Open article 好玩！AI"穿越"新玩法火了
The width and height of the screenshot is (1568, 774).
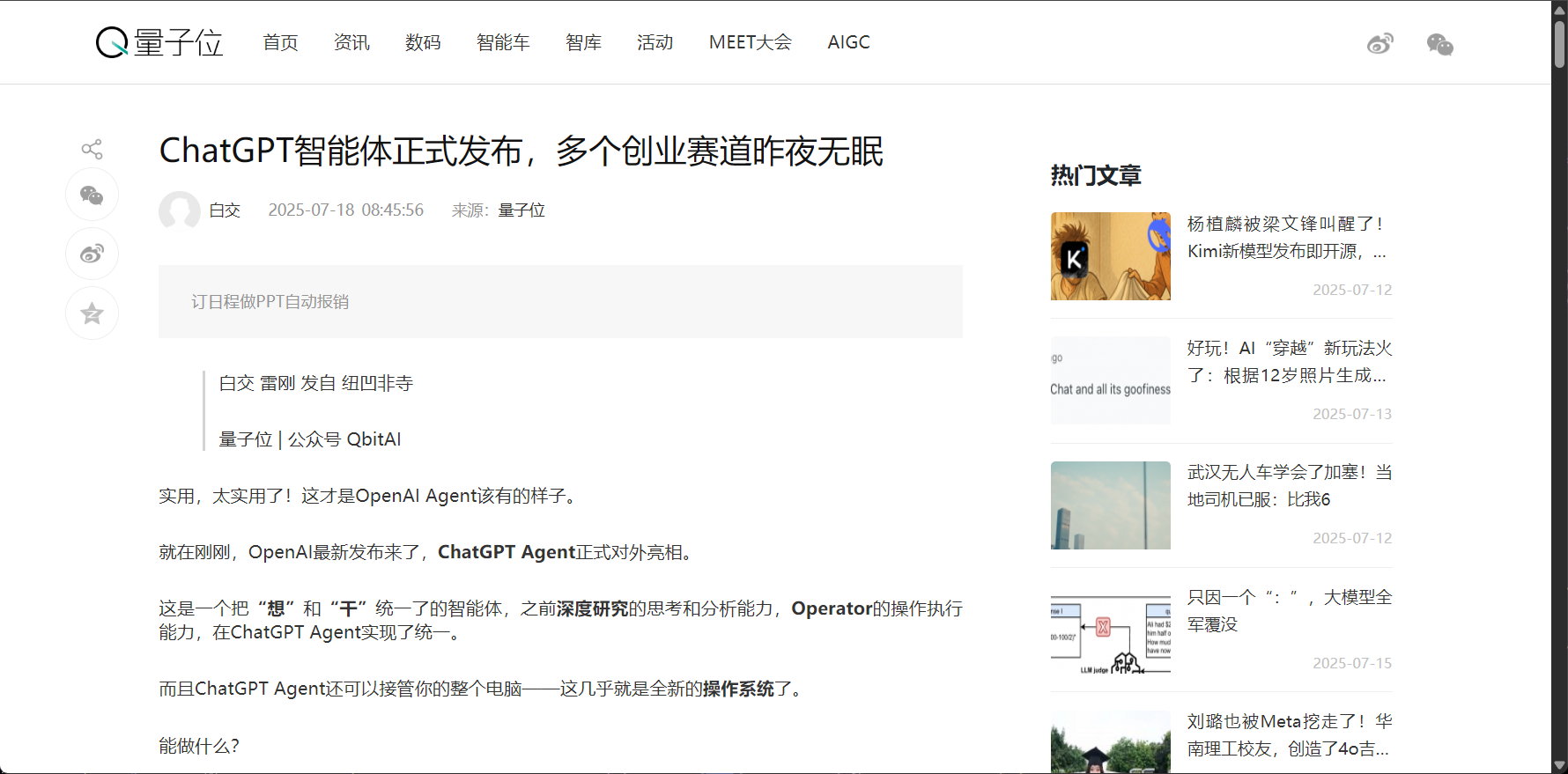[1290, 362]
